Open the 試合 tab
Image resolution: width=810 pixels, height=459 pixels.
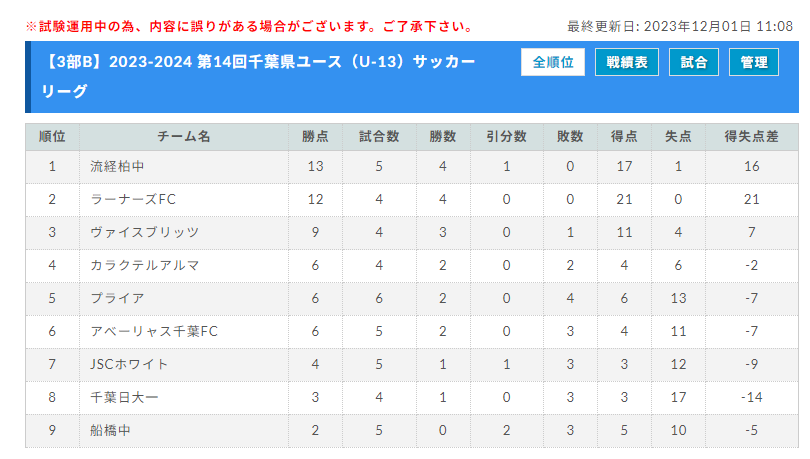(x=694, y=62)
